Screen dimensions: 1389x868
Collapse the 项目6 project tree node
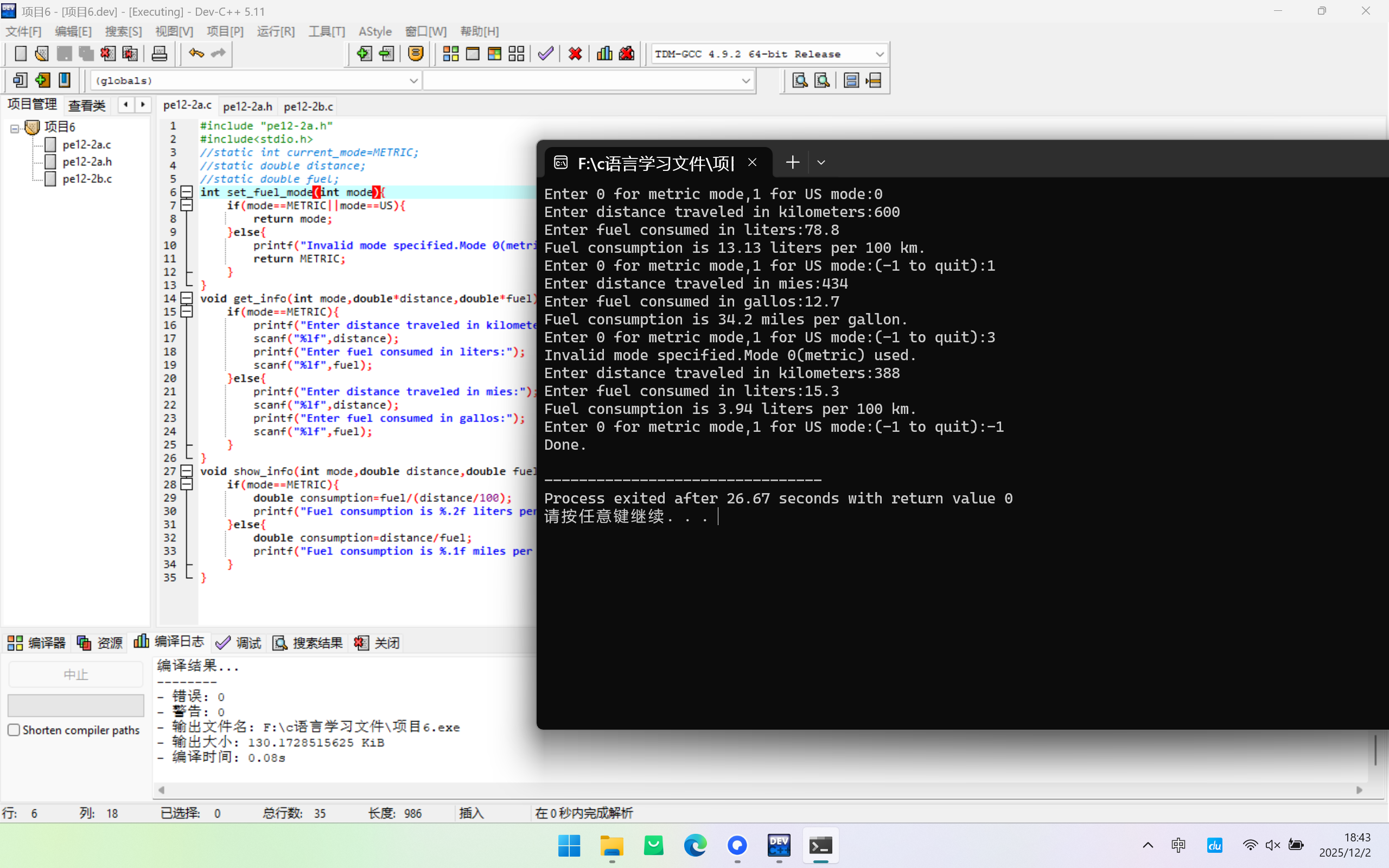click(15, 128)
